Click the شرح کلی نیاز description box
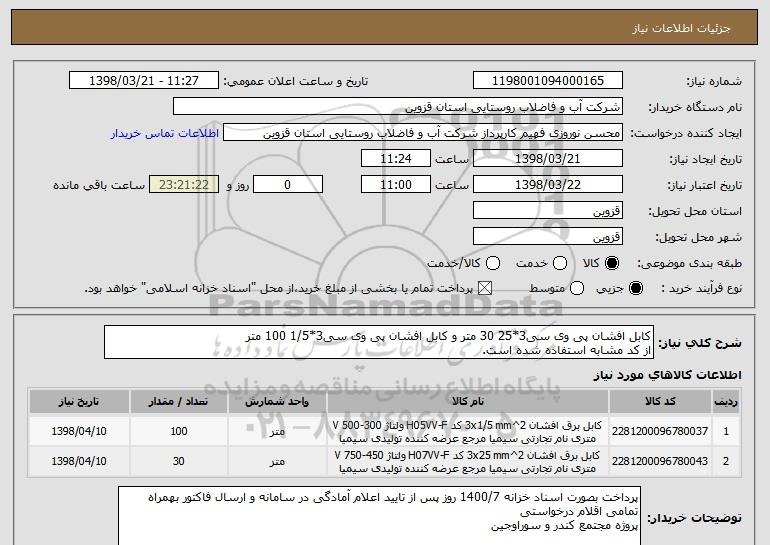 [x=379, y=342]
